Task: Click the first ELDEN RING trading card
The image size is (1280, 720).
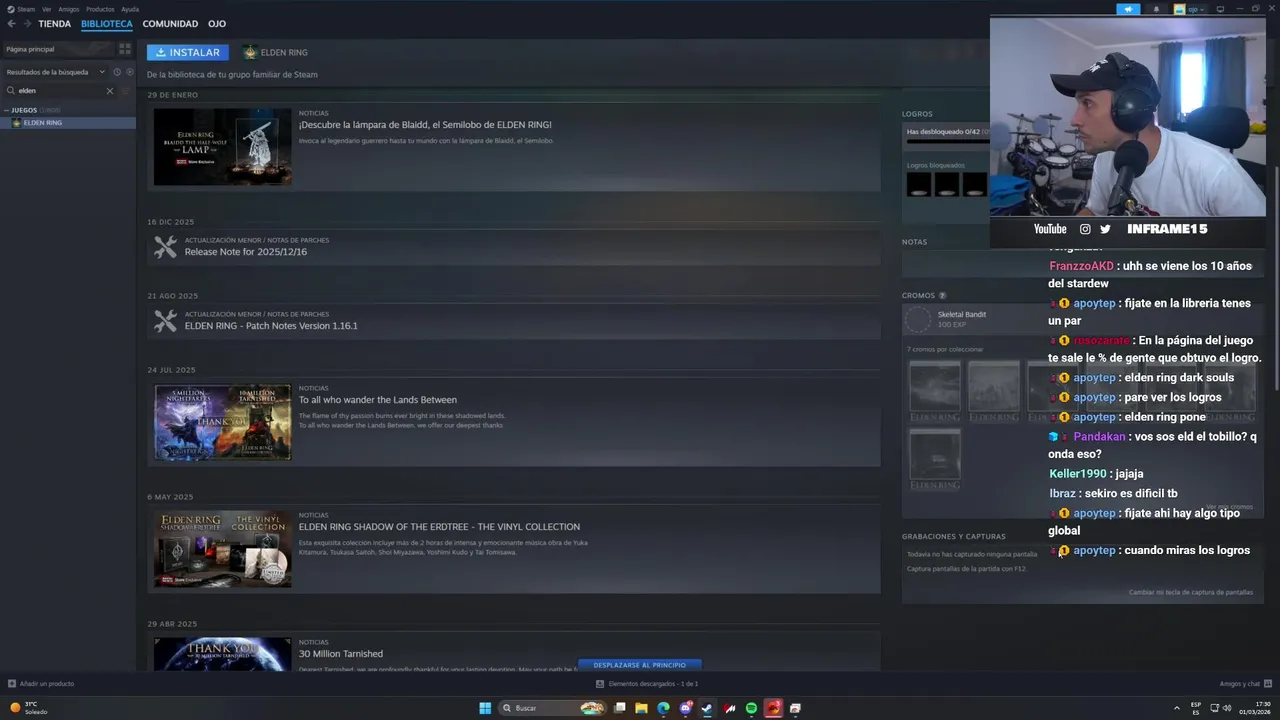Action: (x=935, y=391)
